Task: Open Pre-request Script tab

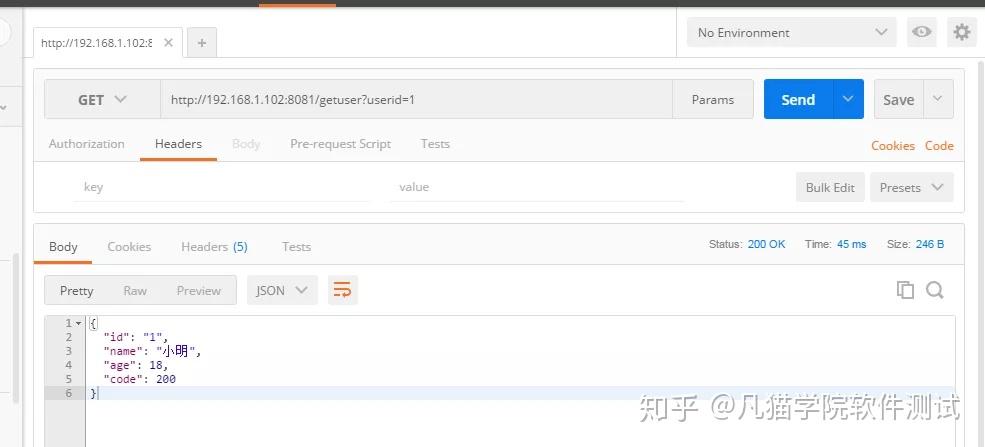Action: click(340, 144)
